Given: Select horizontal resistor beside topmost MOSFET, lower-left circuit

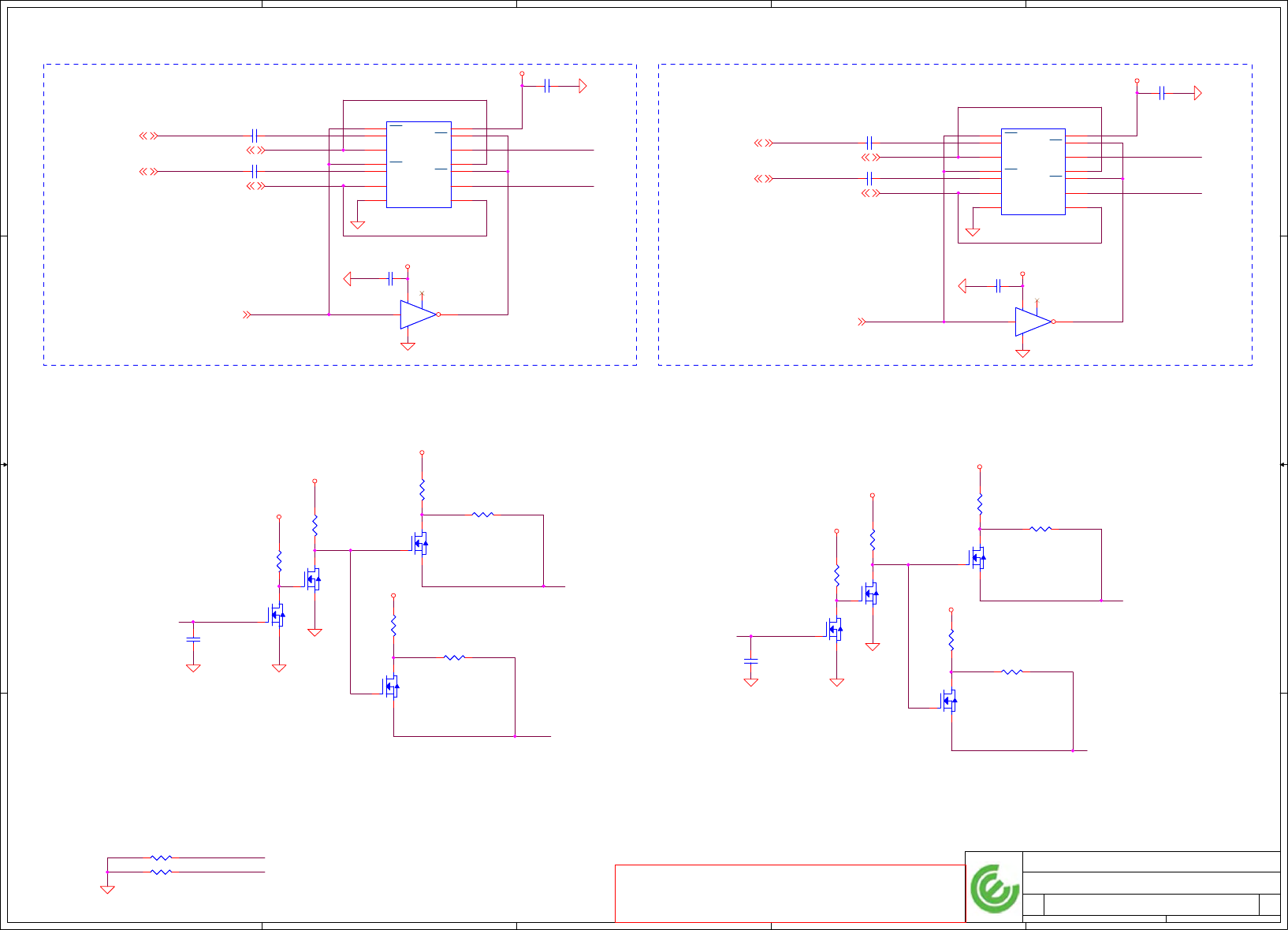Looking at the screenshot, I should tap(483, 515).
